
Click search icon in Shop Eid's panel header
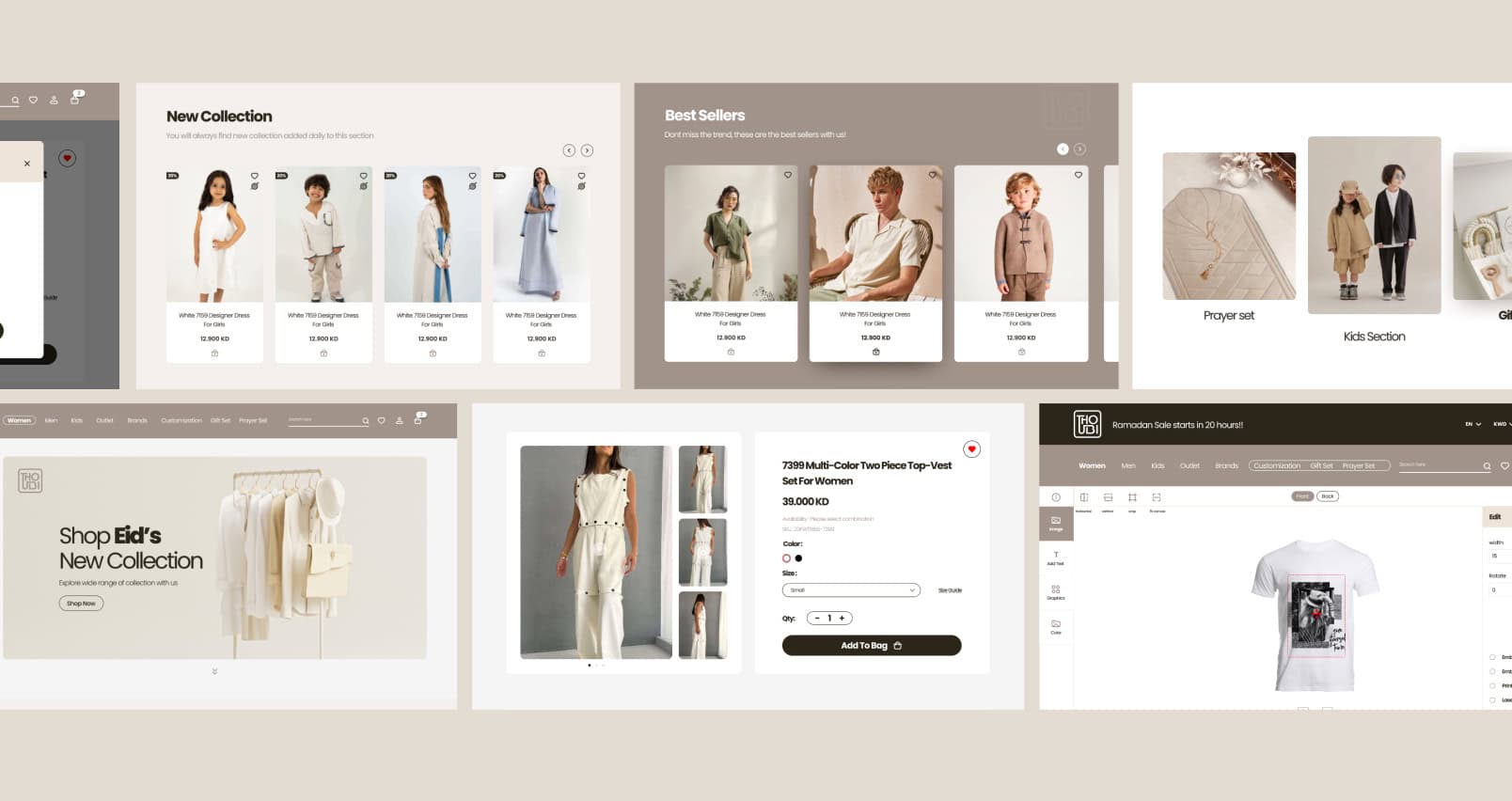click(366, 421)
